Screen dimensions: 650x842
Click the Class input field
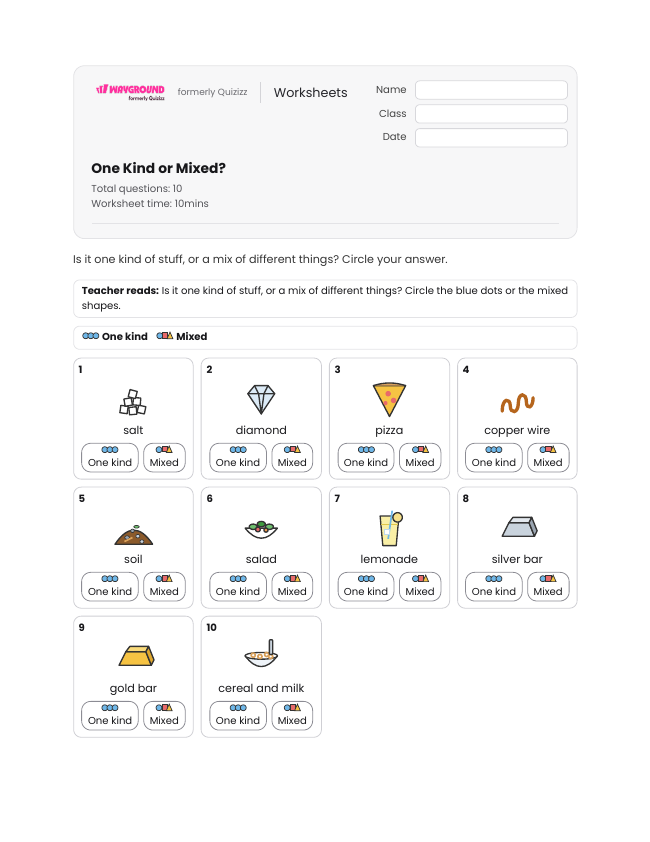tap(491, 114)
